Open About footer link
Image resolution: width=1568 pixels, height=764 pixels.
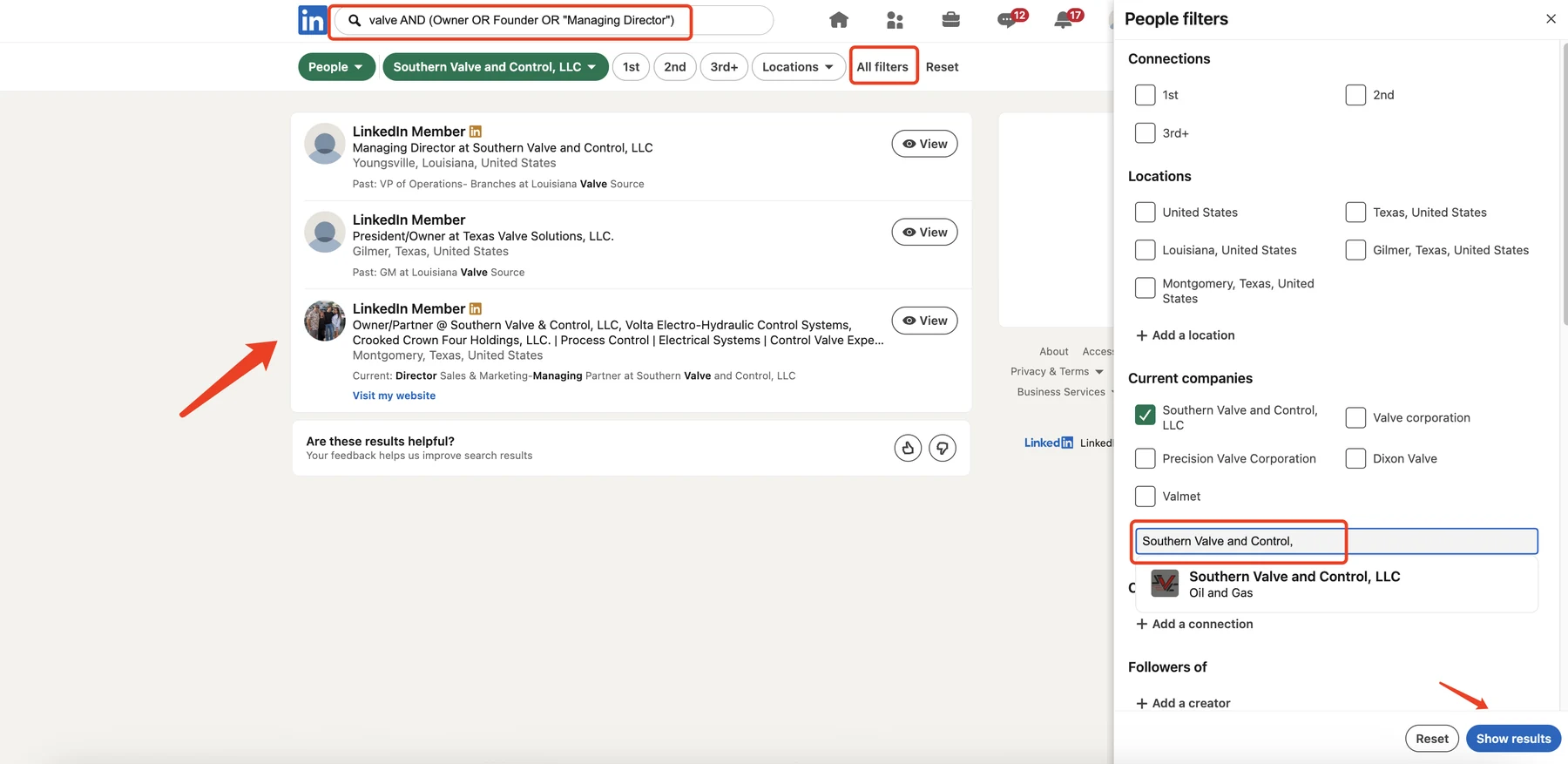tap(1053, 351)
